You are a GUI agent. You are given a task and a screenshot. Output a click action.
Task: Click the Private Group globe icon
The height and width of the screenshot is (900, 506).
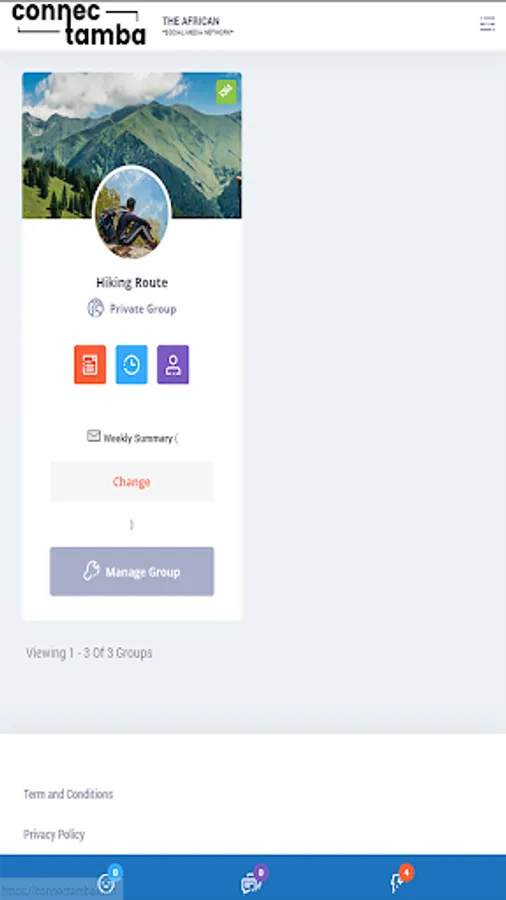click(x=95, y=308)
